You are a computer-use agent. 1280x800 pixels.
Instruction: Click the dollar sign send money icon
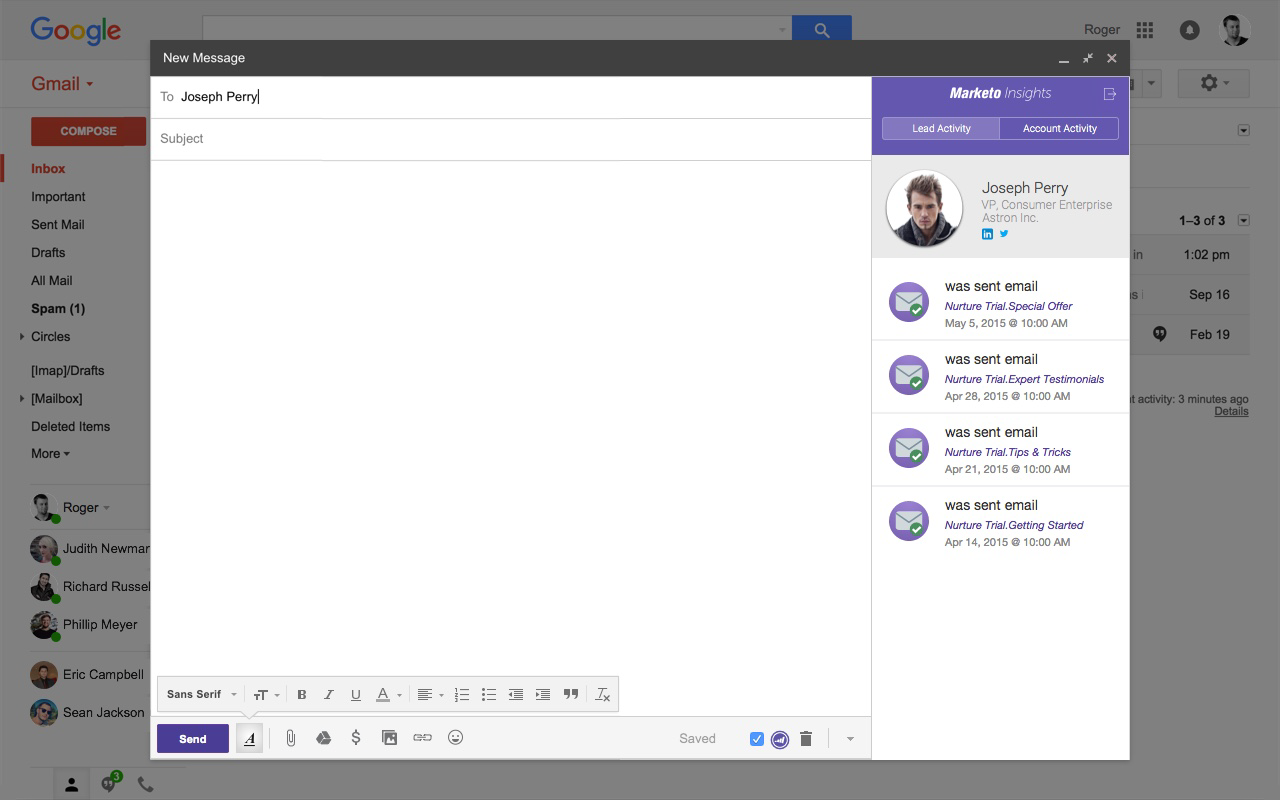coord(356,738)
